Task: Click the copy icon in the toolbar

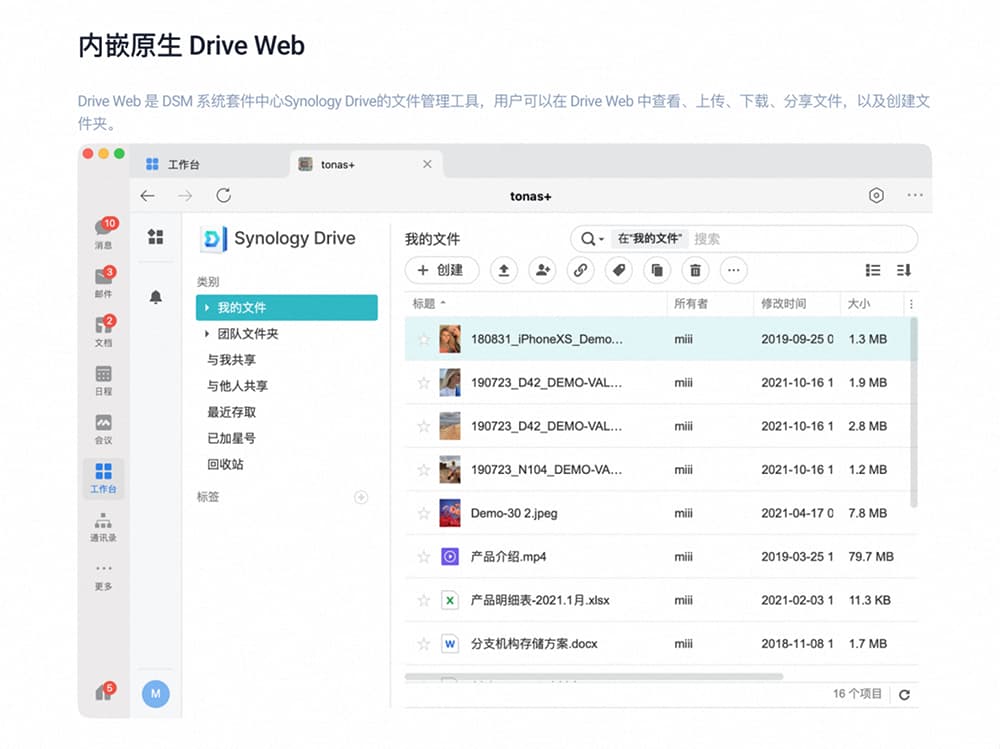Action: click(x=657, y=271)
